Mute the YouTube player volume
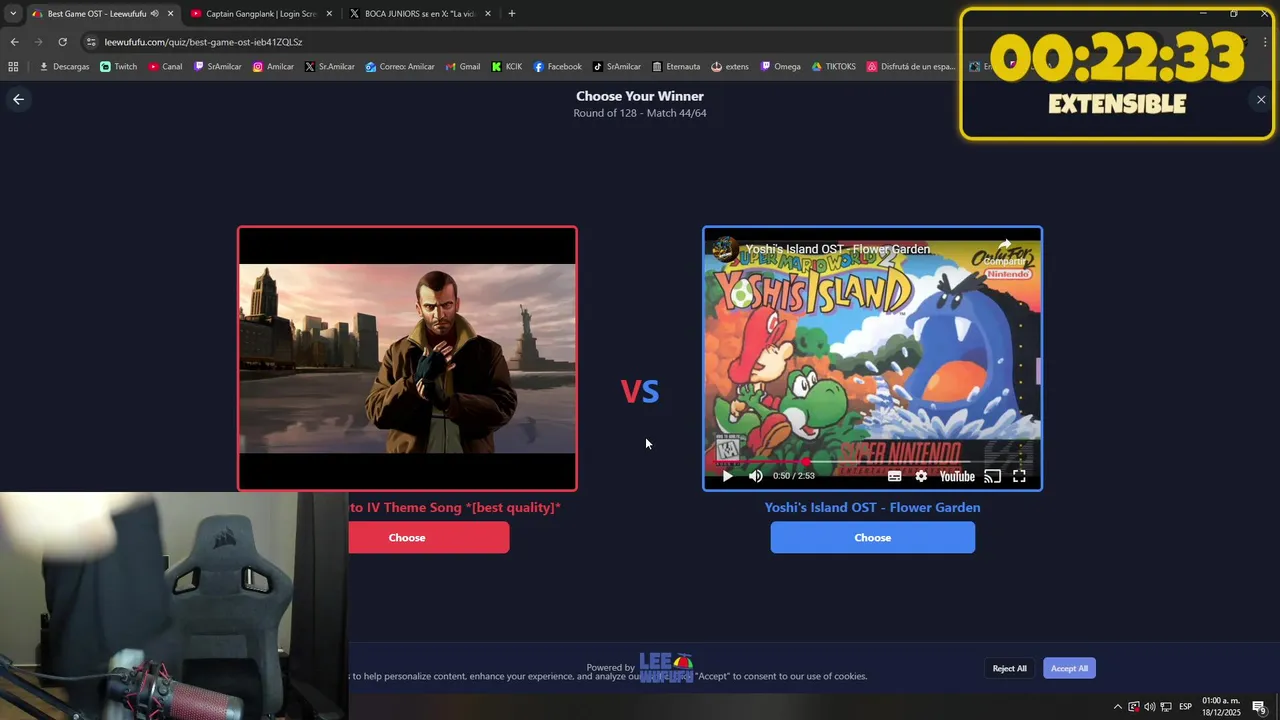 click(756, 476)
